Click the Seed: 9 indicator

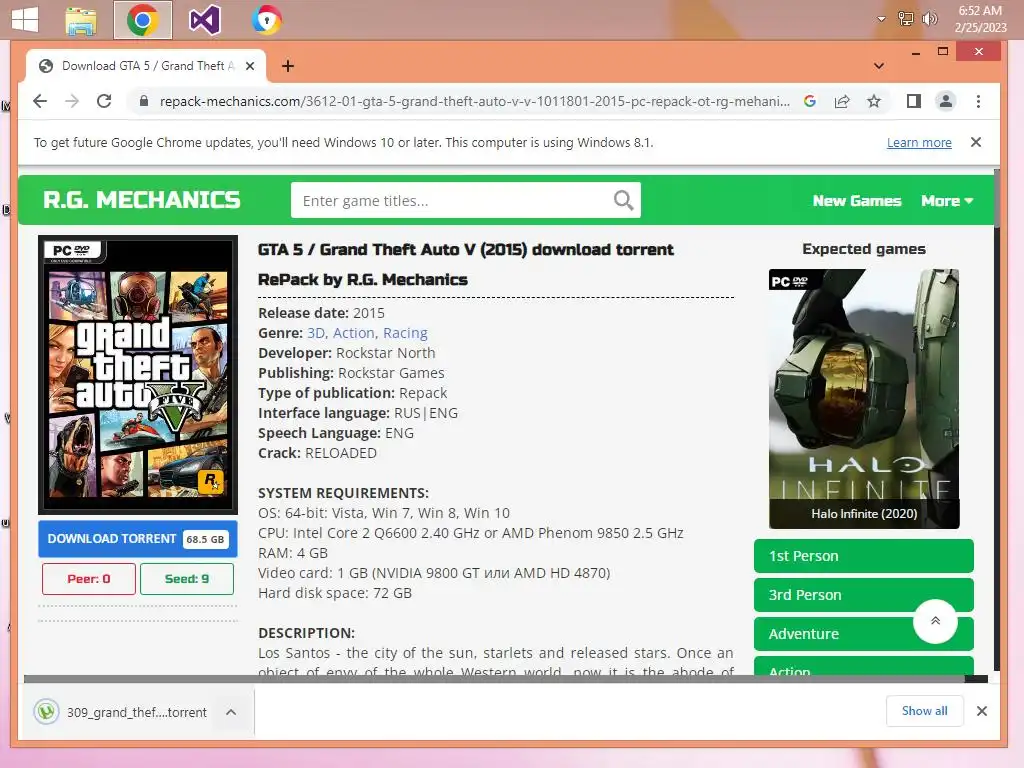tap(187, 579)
